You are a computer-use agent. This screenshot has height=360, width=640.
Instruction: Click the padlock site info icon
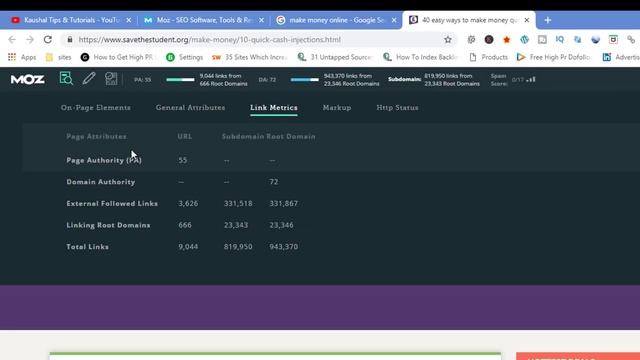(70, 40)
